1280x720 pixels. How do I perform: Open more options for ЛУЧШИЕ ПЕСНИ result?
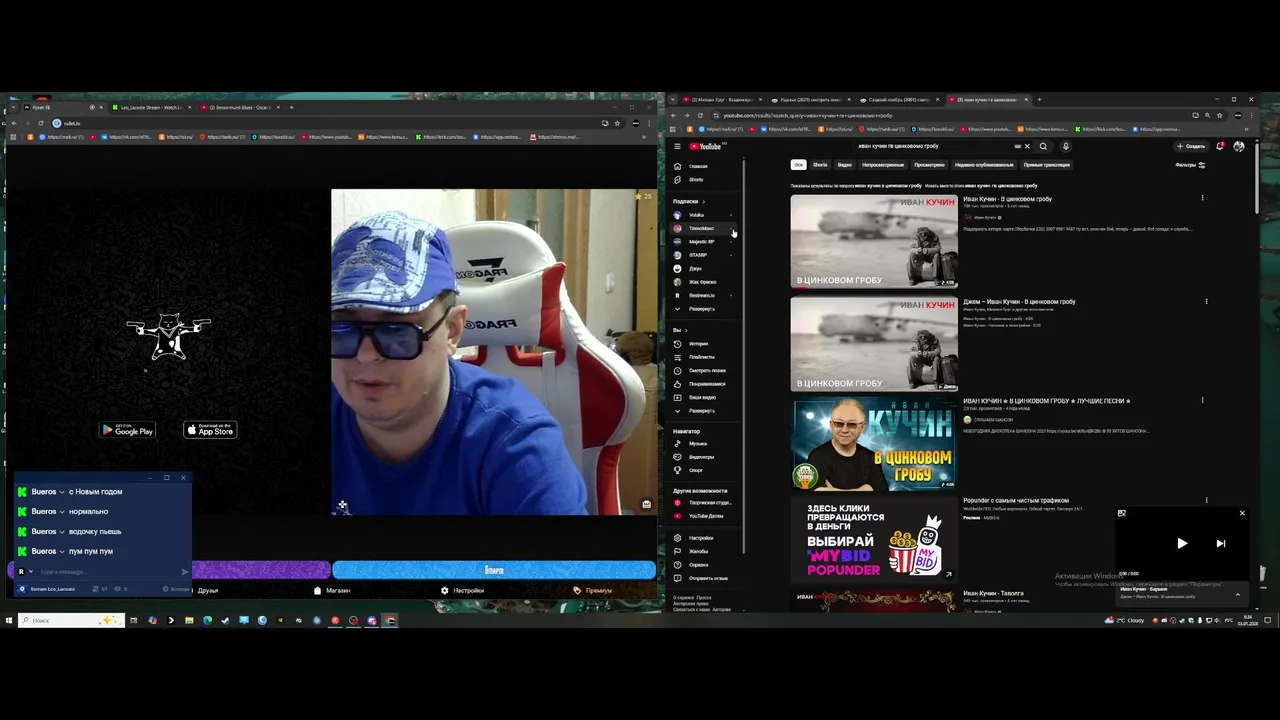(x=1202, y=400)
